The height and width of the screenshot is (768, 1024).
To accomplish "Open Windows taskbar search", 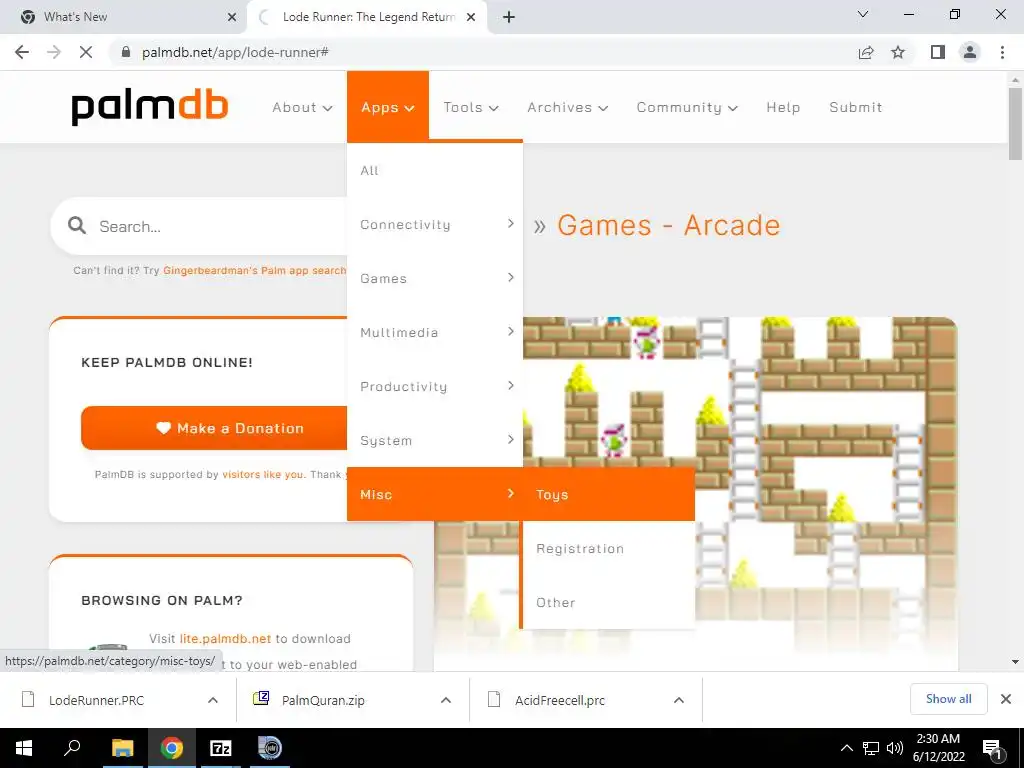I will [x=72, y=748].
